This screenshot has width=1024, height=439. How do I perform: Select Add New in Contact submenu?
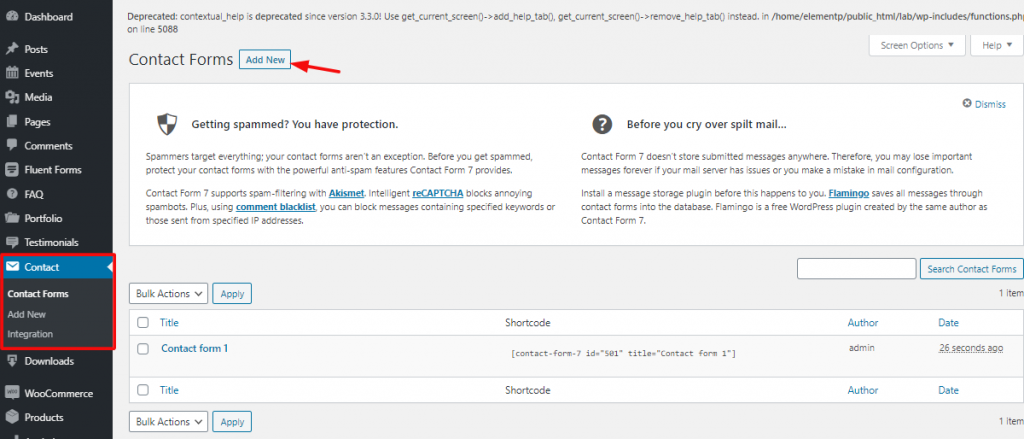tap(27, 314)
